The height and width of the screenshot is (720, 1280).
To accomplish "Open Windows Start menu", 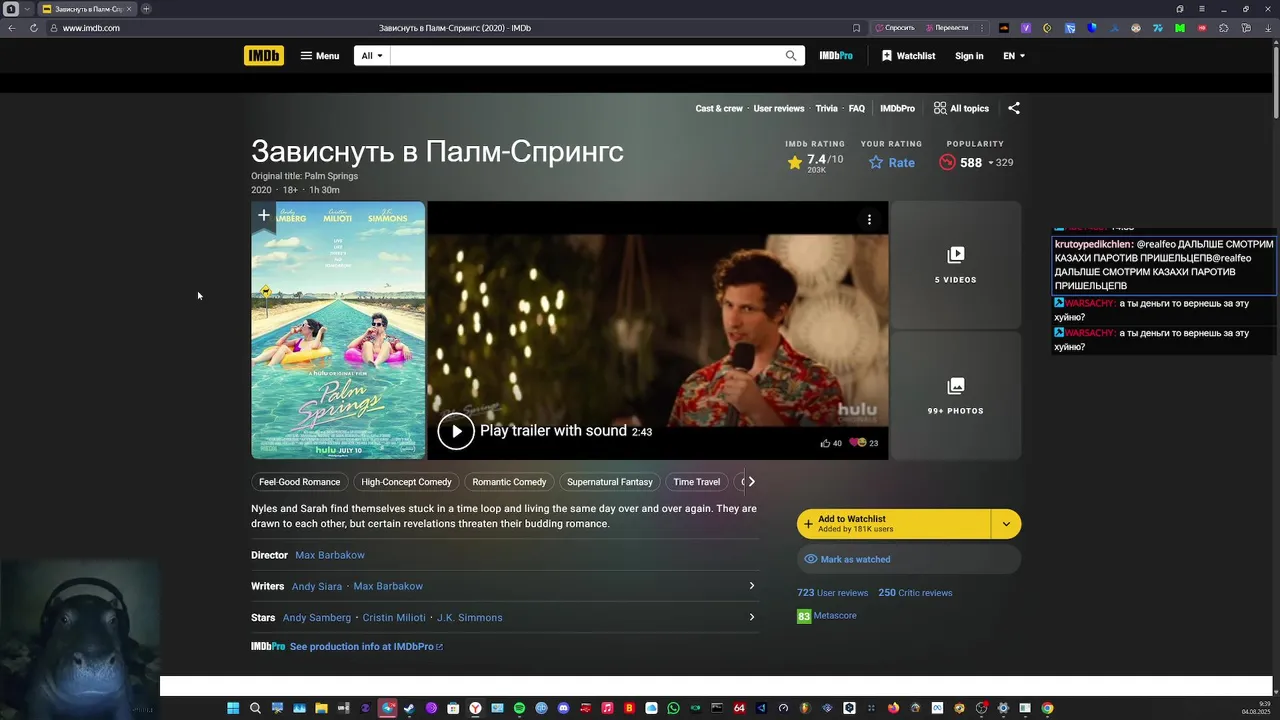I will [x=233, y=708].
